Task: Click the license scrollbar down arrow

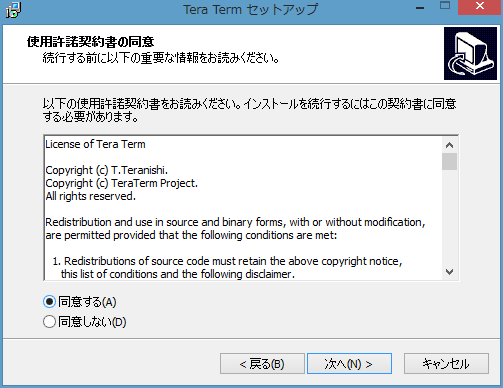Action: pos(449,272)
